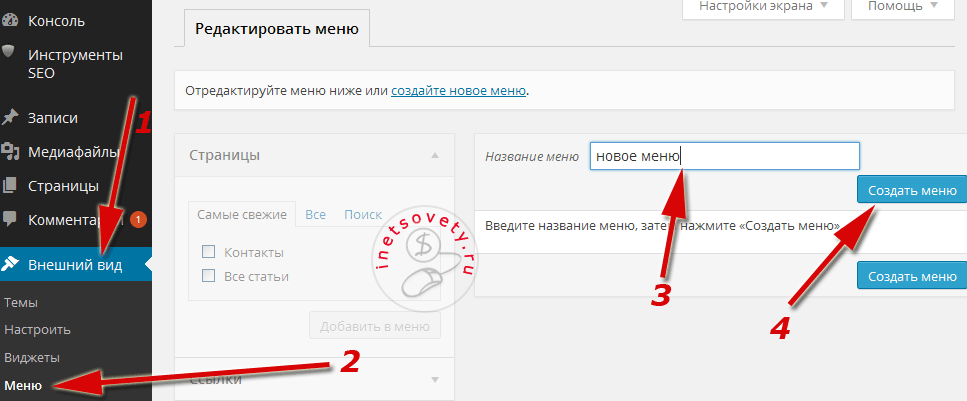Click the lower Создать меню button
Image resolution: width=967 pixels, height=401 pixels.
[912, 276]
